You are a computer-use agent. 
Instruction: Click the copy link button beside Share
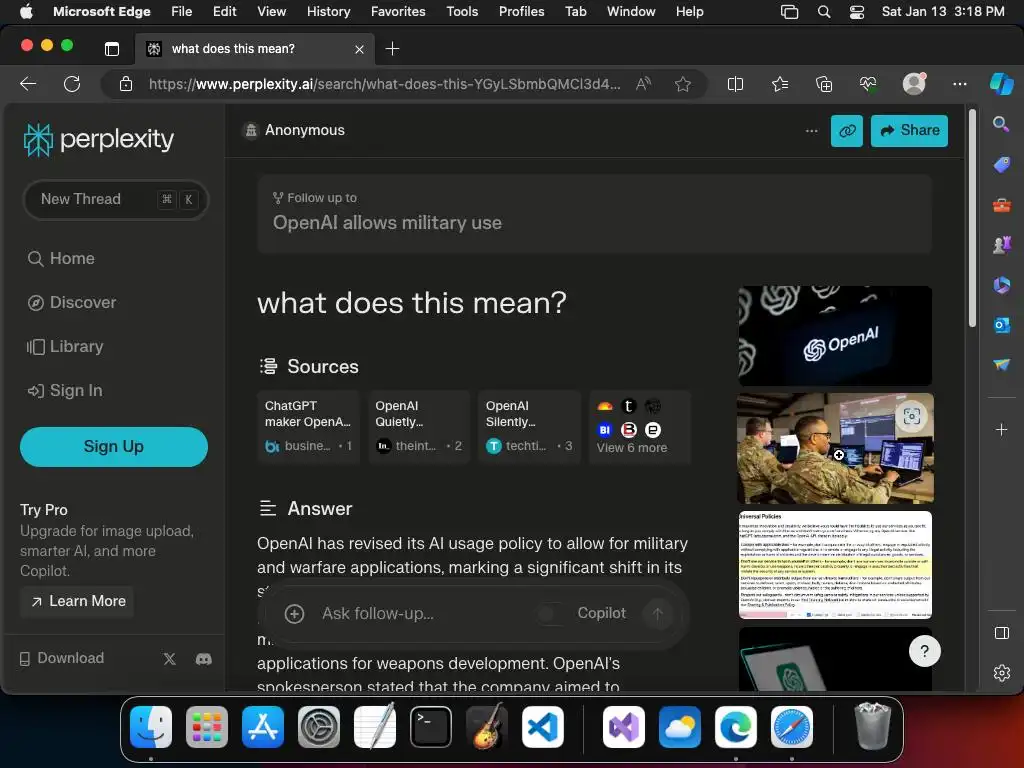coord(846,131)
